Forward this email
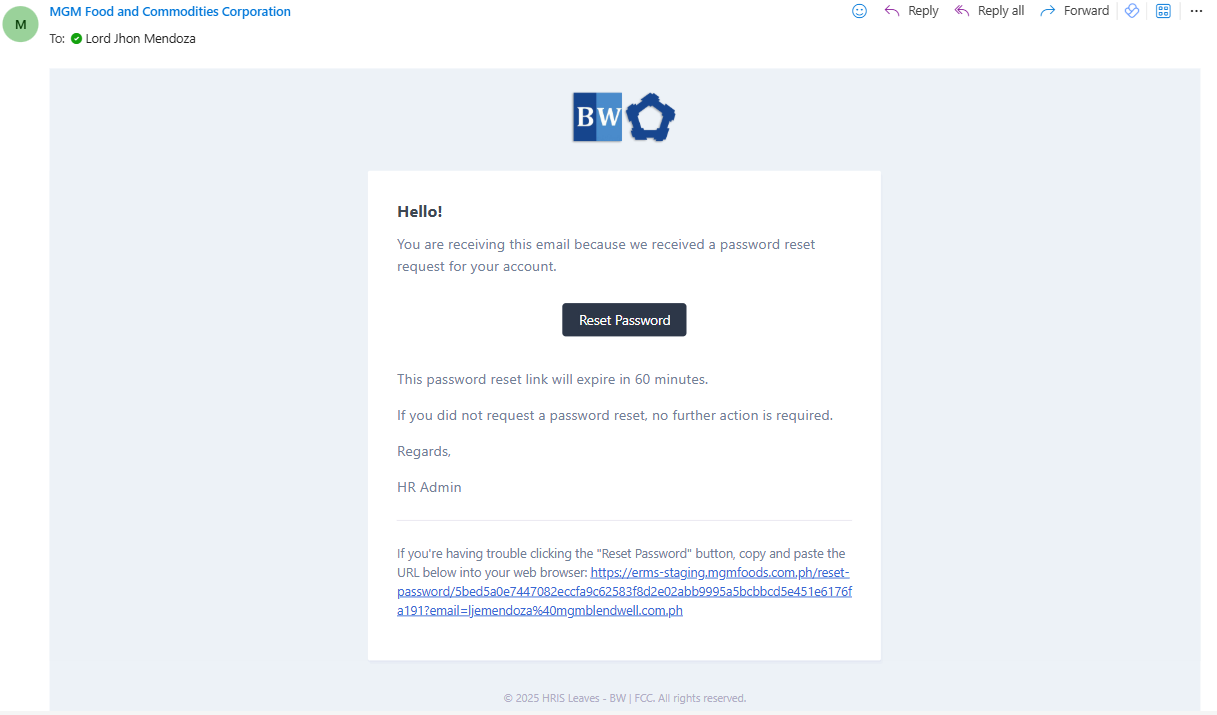Screen dimensions: 1217x715 [1075, 11]
